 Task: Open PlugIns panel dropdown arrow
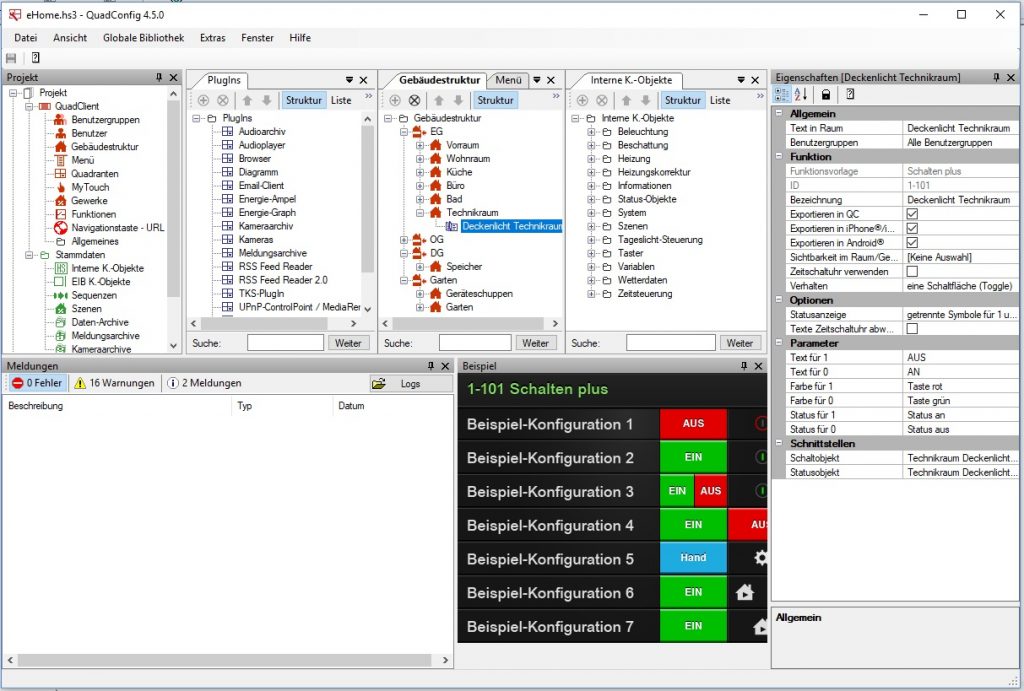pos(349,80)
